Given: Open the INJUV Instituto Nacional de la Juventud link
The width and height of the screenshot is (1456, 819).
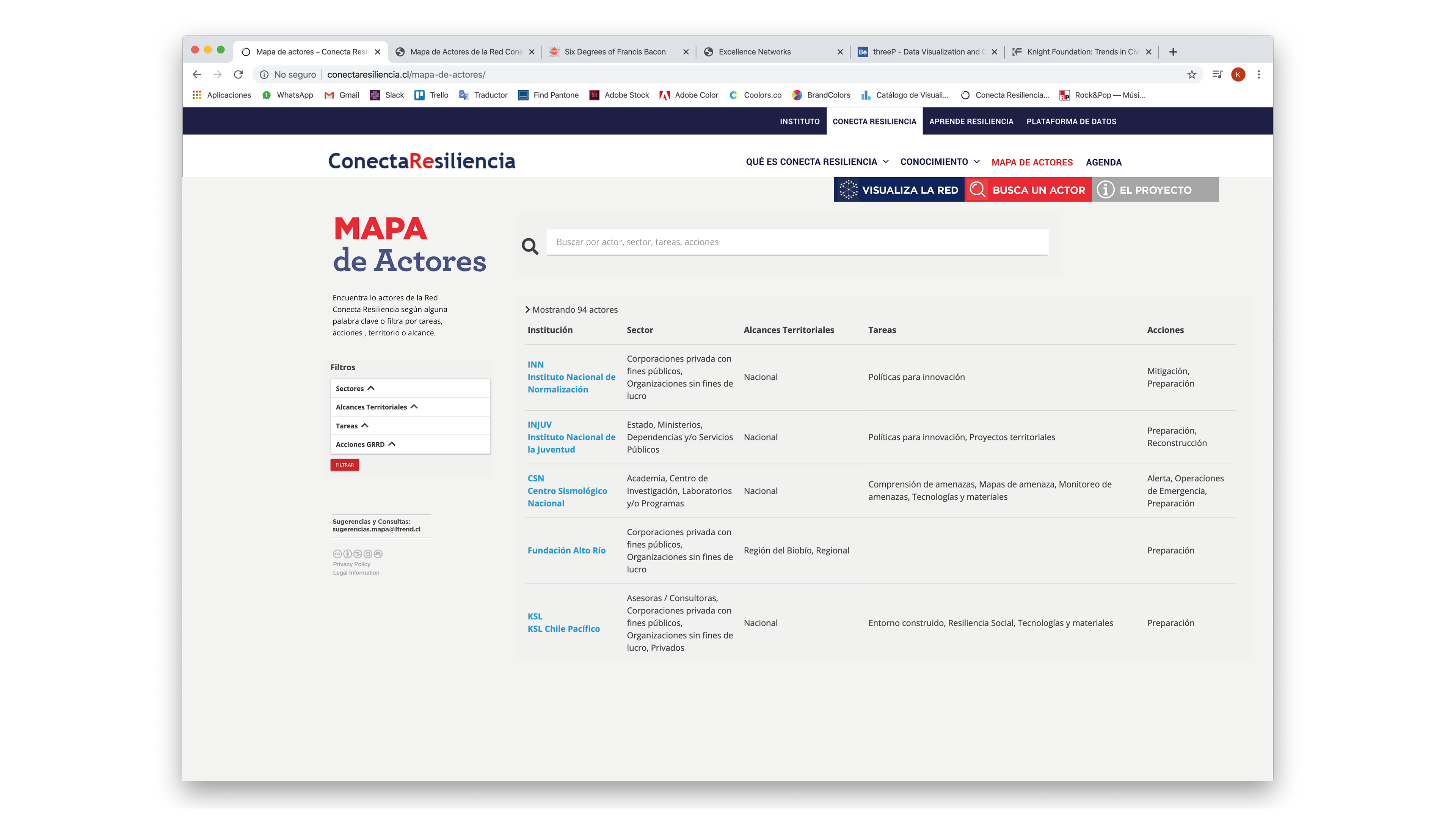Looking at the screenshot, I should point(571,437).
